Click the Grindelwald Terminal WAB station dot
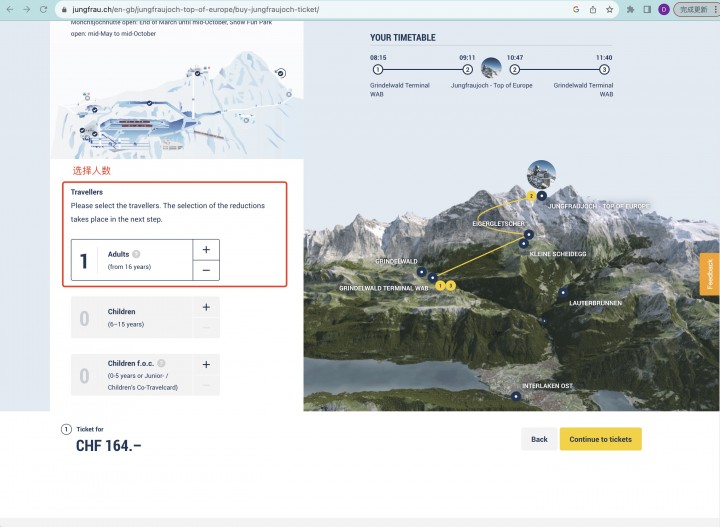Image resolution: width=720 pixels, height=527 pixels. (433, 277)
